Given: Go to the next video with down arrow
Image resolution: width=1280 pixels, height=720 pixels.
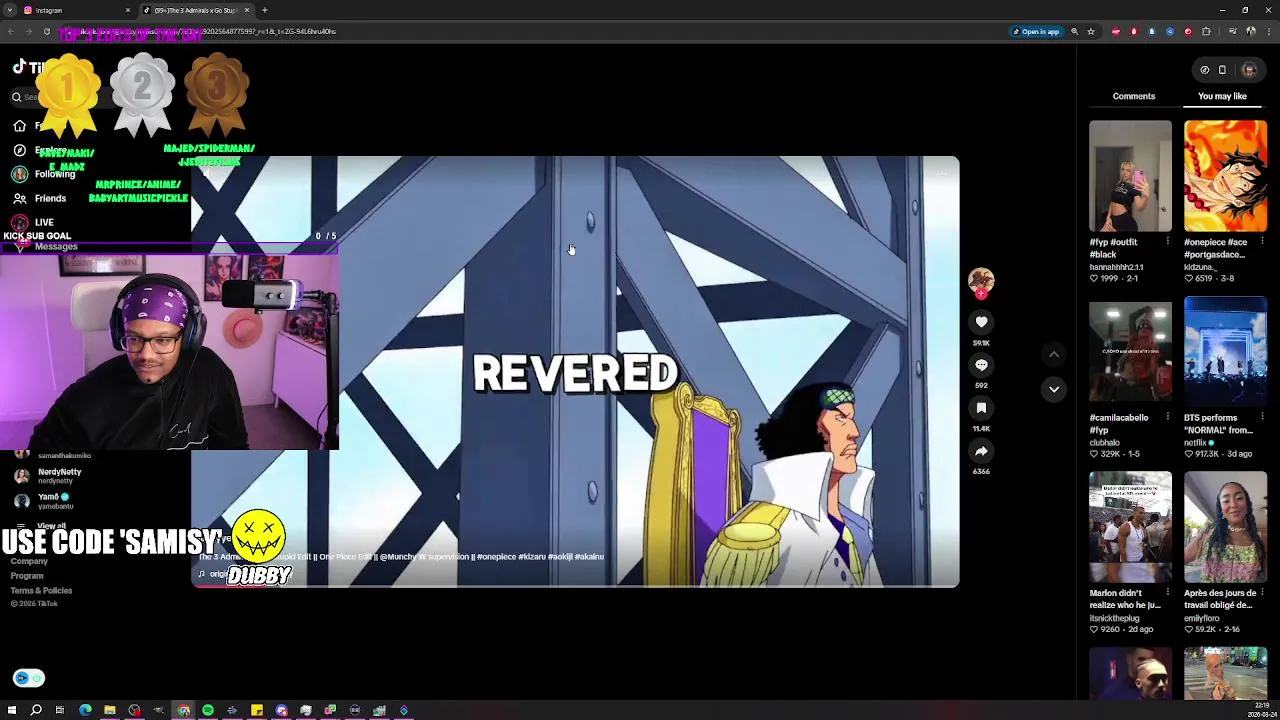Looking at the screenshot, I should [x=1053, y=389].
